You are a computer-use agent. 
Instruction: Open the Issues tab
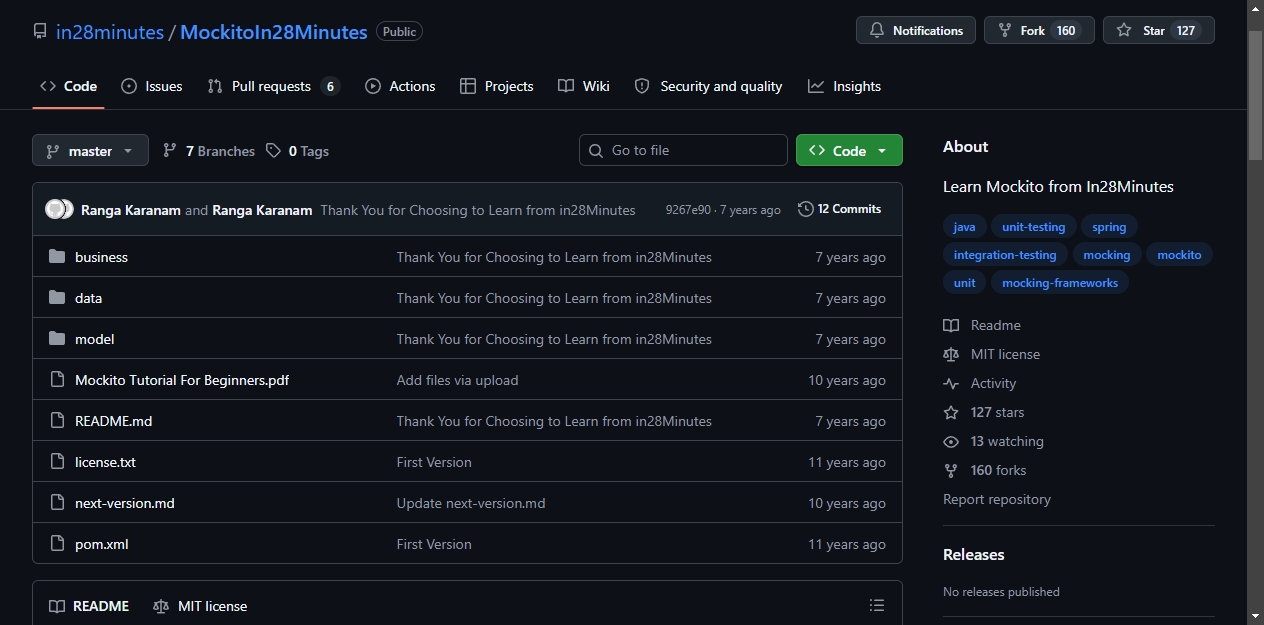click(152, 86)
